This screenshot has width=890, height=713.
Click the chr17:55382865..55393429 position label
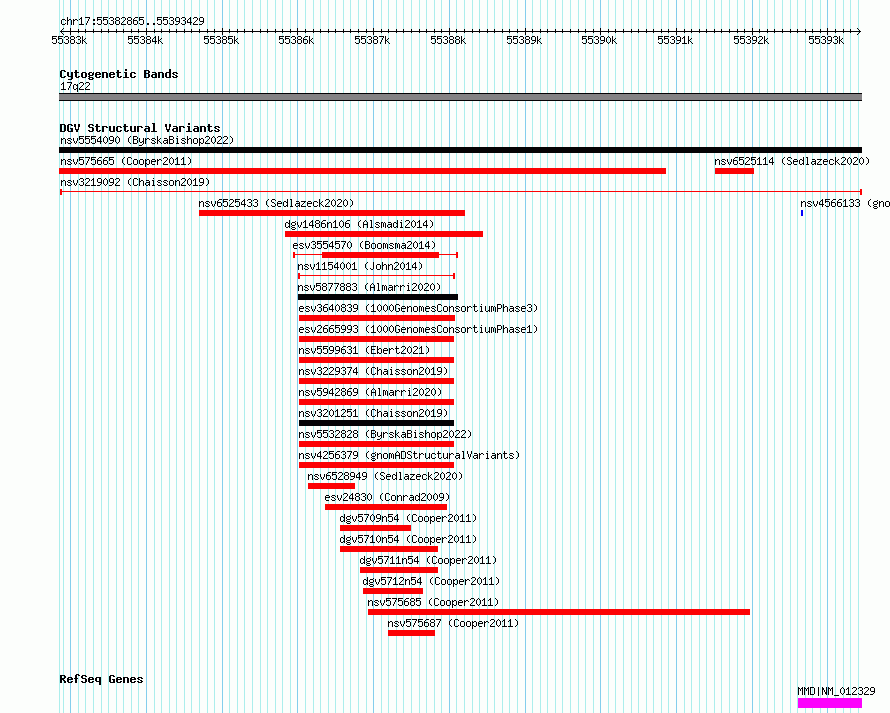[x=132, y=21]
